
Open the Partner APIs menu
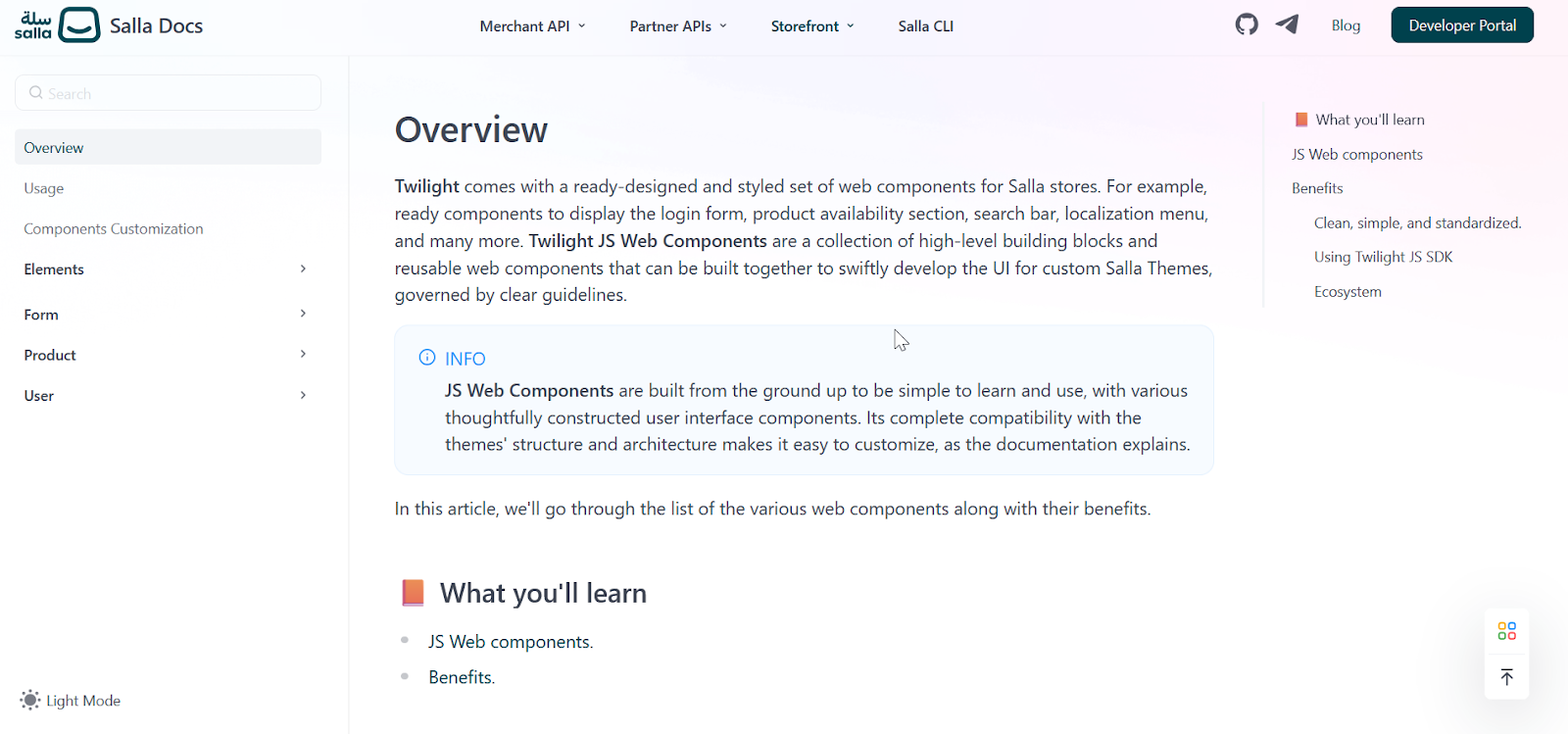coord(678,26)
